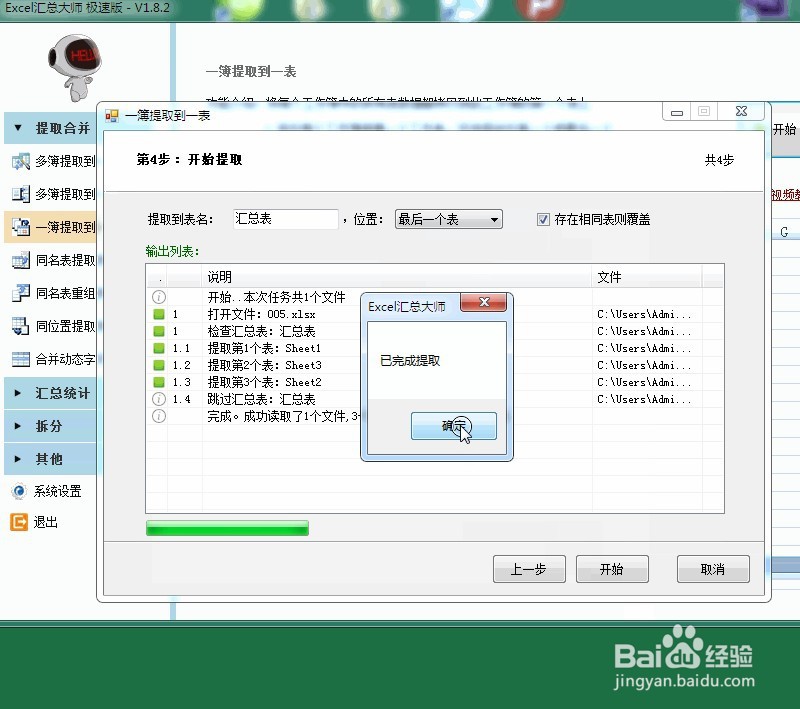Click the 取消 button

713,569
